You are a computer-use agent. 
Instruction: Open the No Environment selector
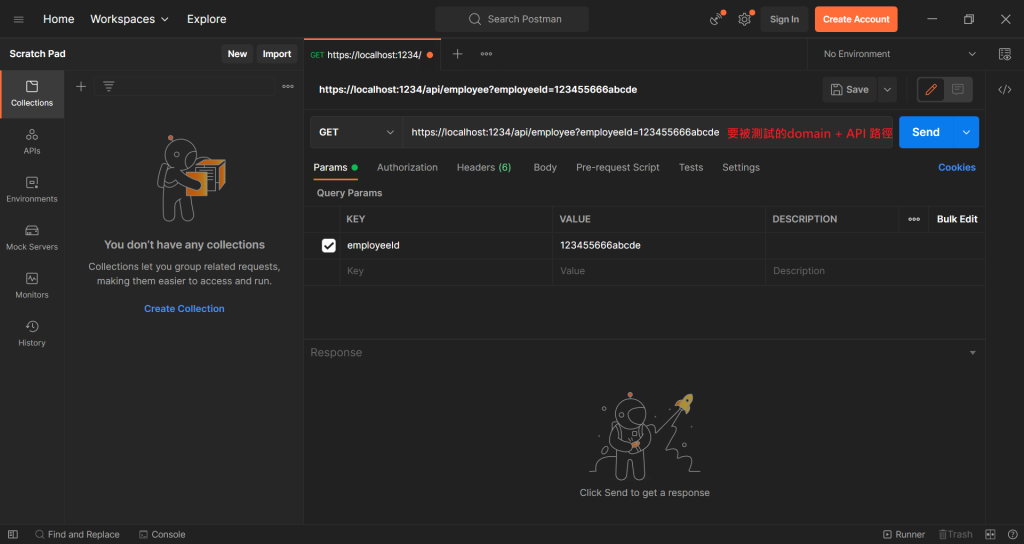899,54
